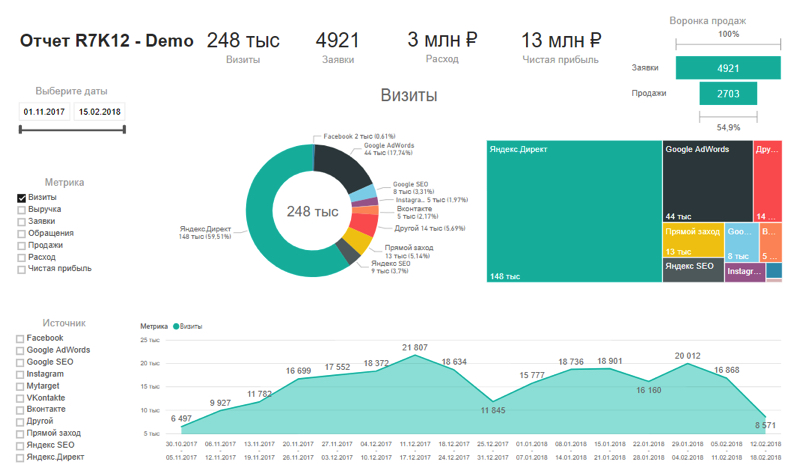
Task: Enable the Выручка metric checkbox
Action: [22, 210]
